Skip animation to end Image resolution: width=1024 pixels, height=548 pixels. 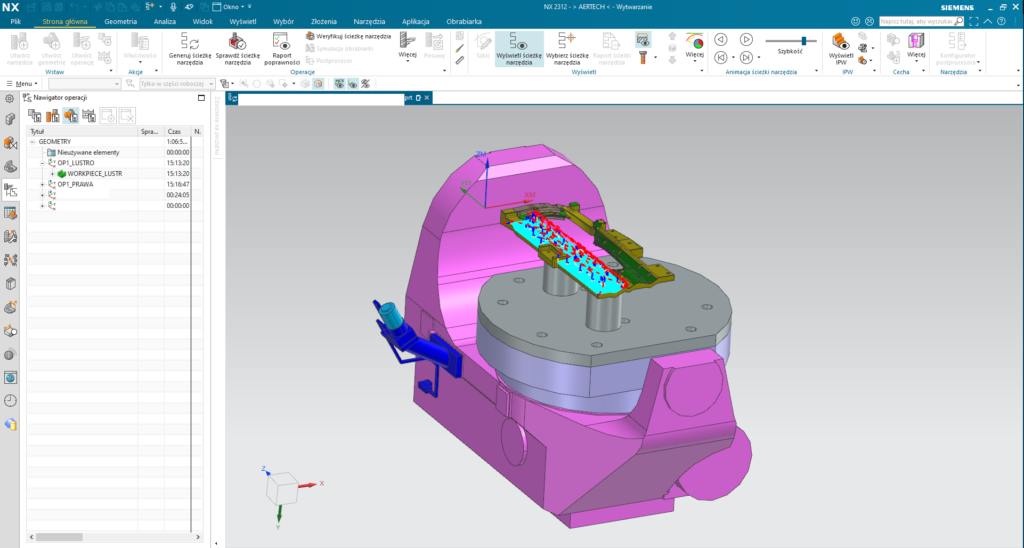(x=746, y=57)
